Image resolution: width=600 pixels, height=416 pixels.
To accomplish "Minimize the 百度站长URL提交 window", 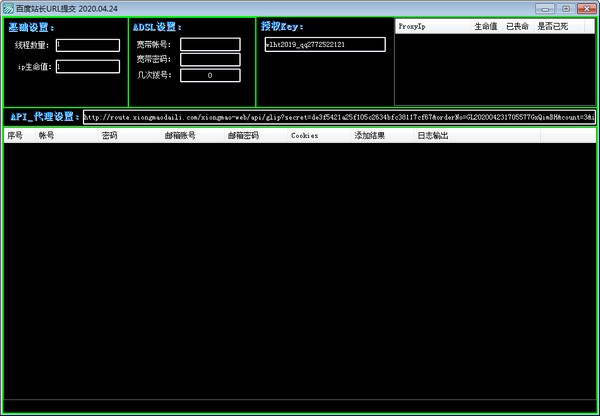I will [546, 7].
